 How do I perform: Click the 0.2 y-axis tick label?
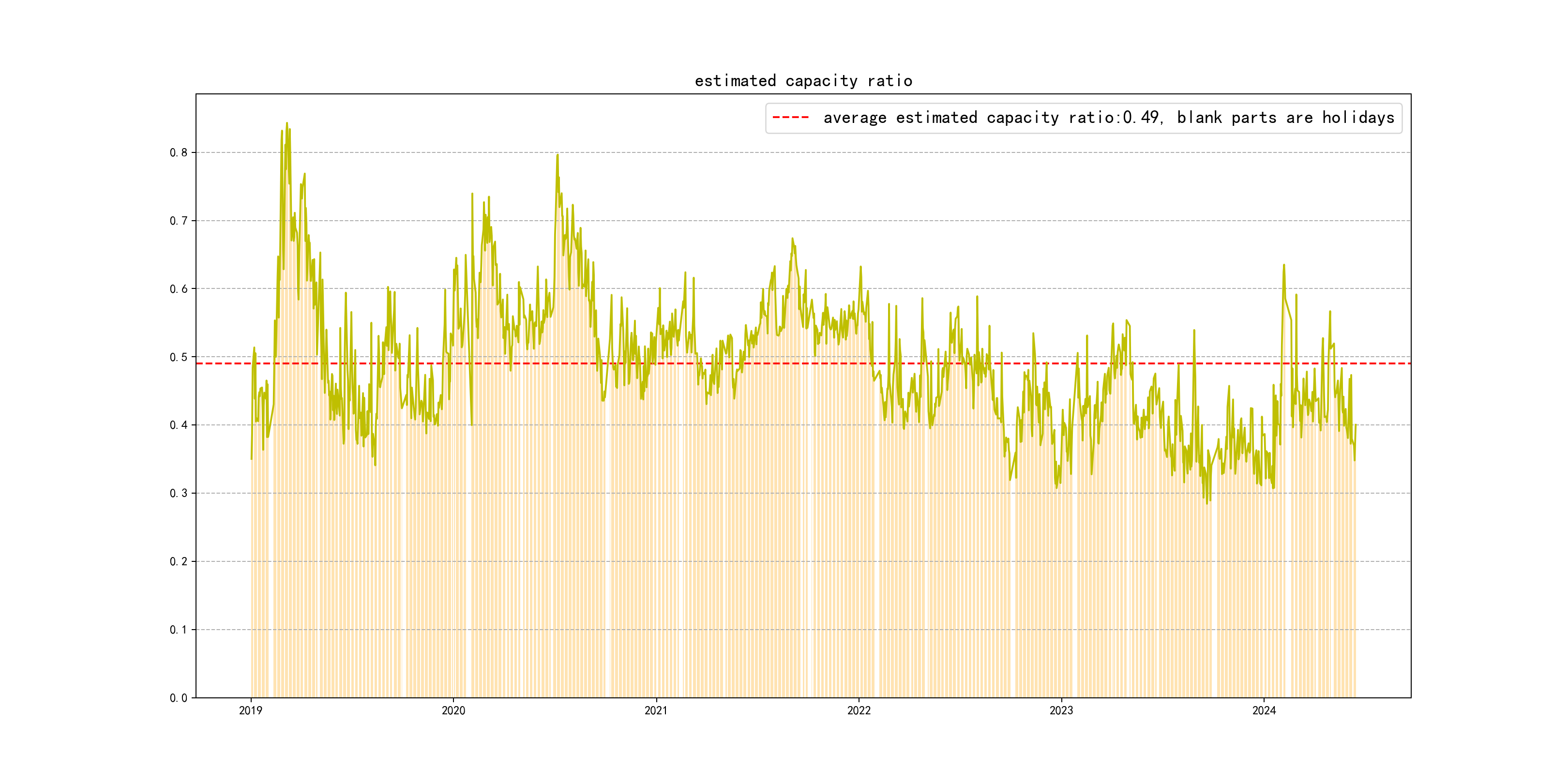179,562
